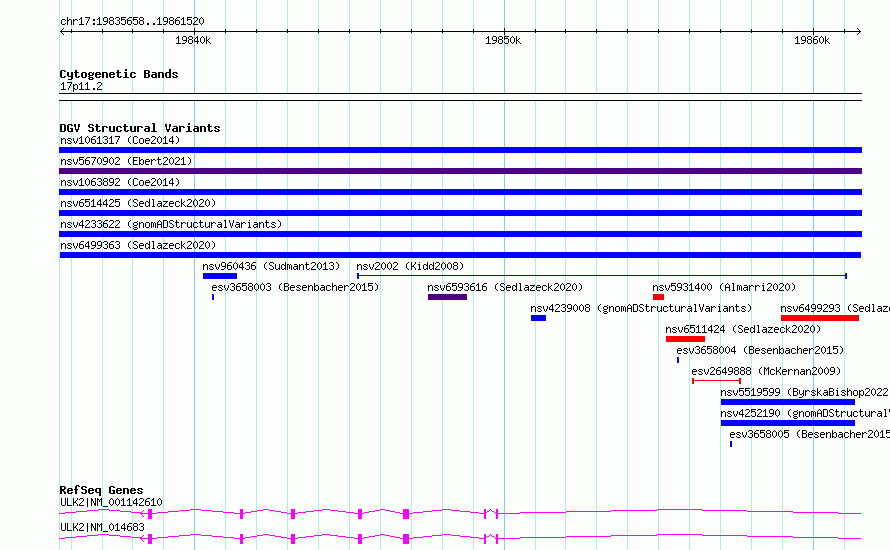This screenshot has height=550, width=890.
Task: Click the nsv1061317 (Coe2014) variant bar
Action: tap(460, 150)
